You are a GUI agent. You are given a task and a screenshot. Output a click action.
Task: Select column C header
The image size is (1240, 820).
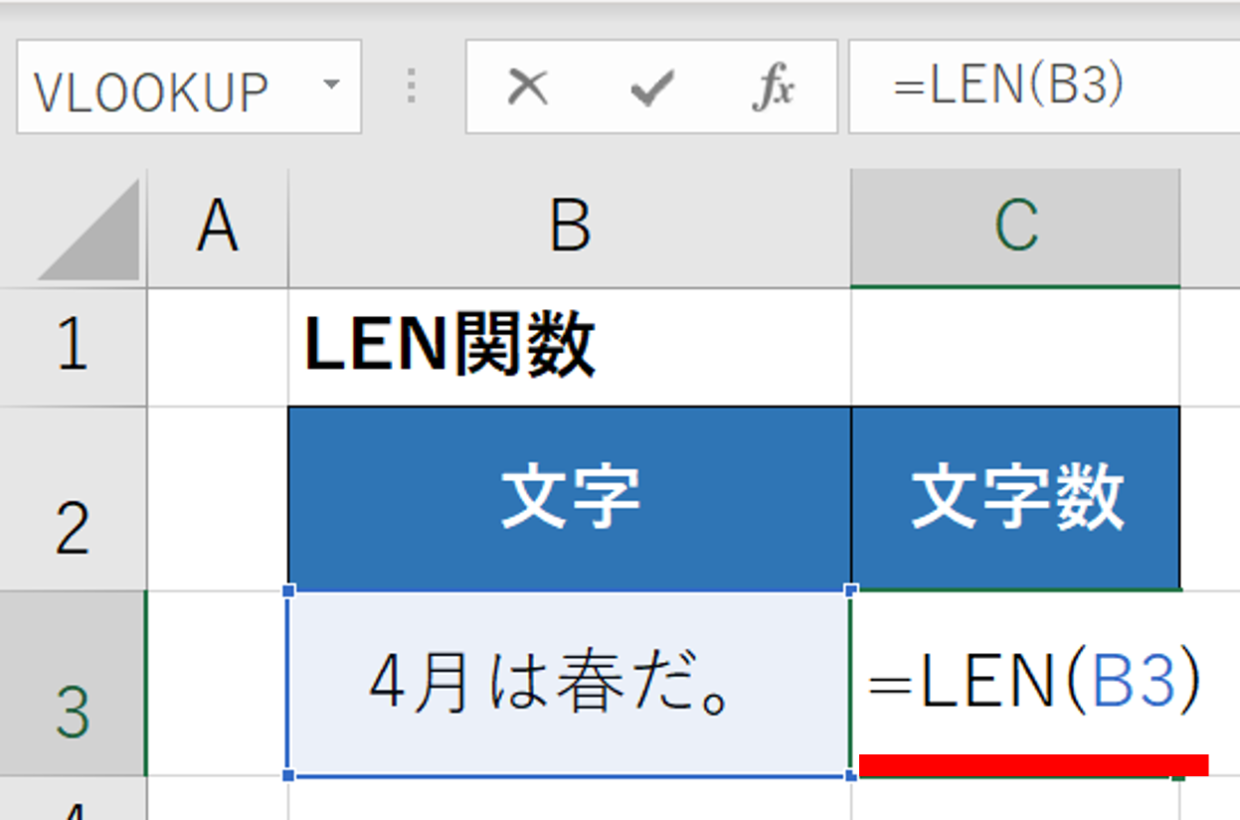click(x=1015, y=228)
